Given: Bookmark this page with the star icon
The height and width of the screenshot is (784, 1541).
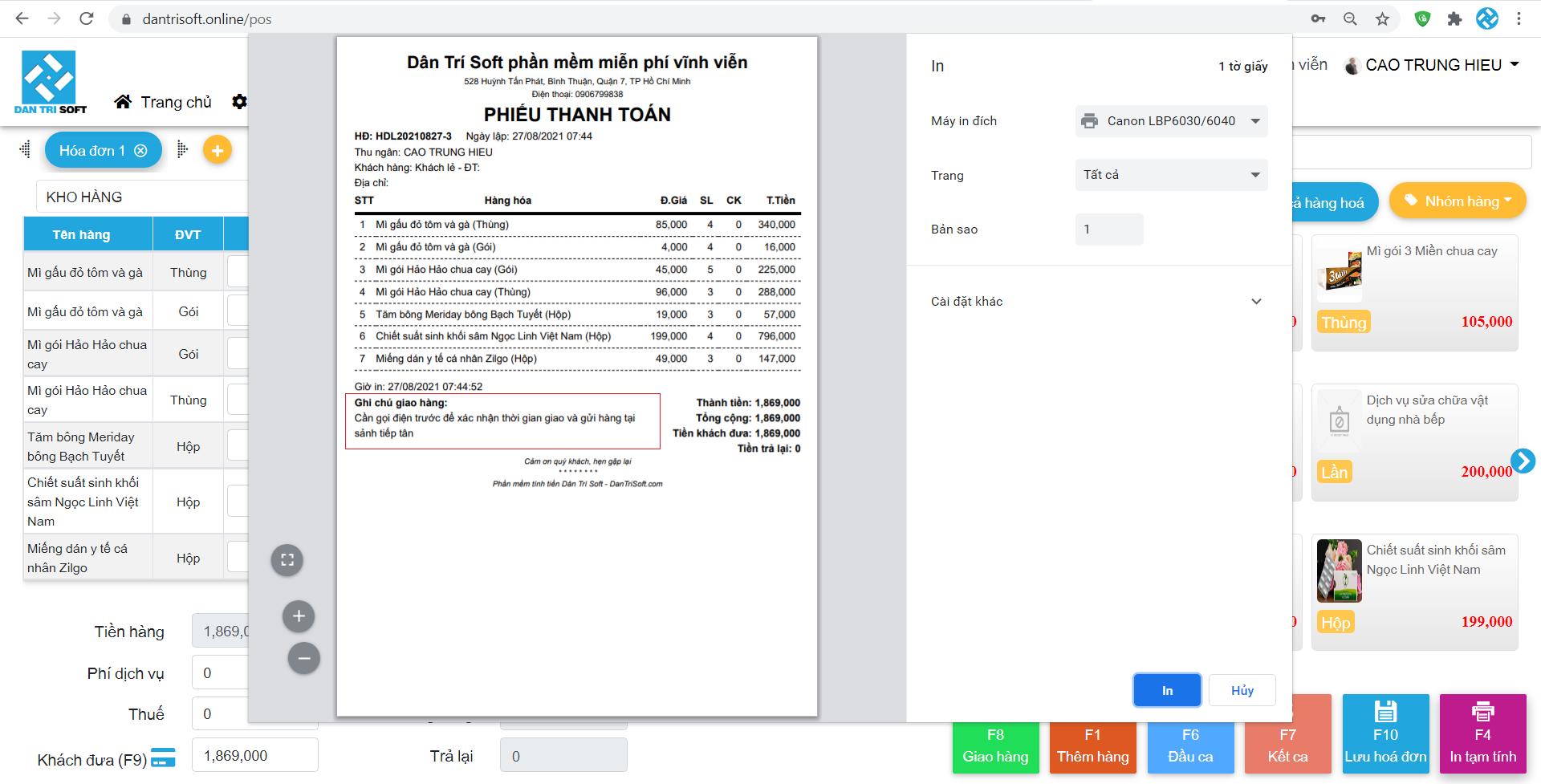Looking at the screenshot, I should (1382, 18).
